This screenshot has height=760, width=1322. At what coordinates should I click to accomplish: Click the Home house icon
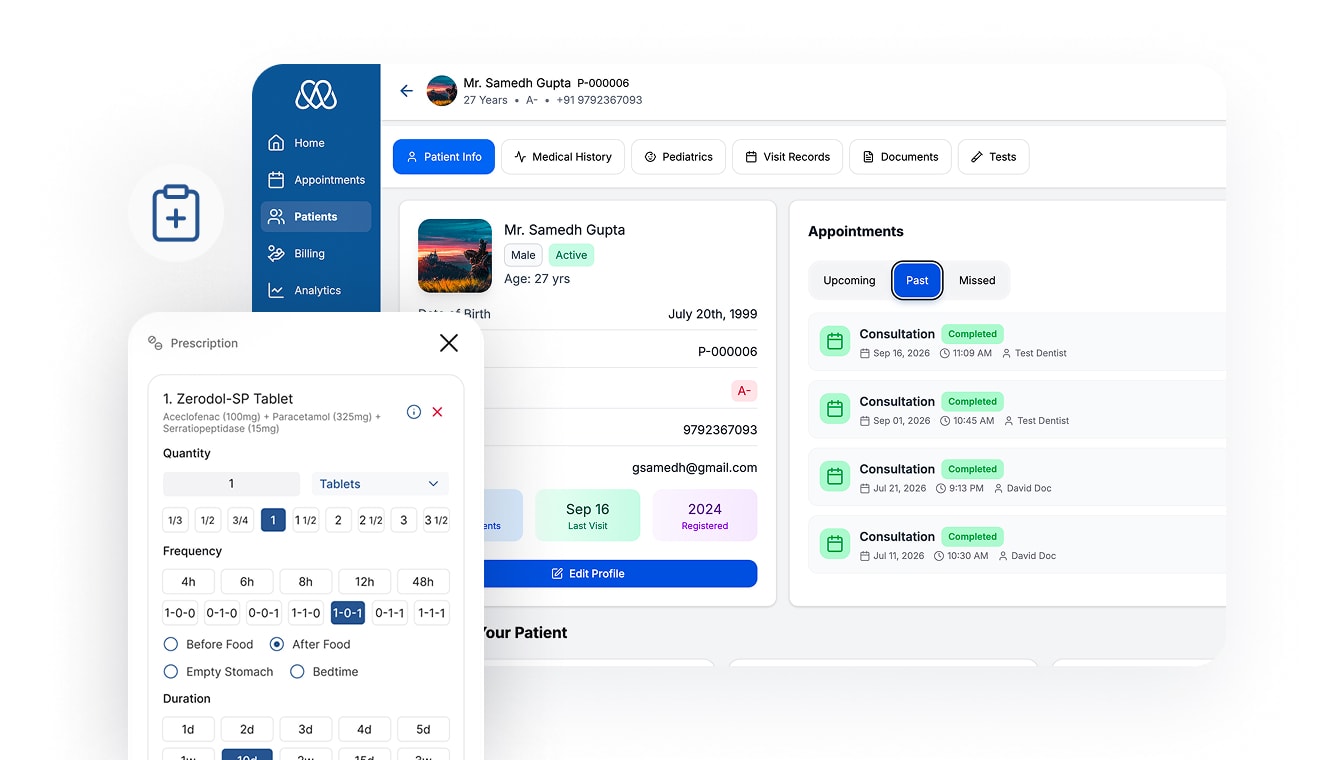(x=276, y=143)
